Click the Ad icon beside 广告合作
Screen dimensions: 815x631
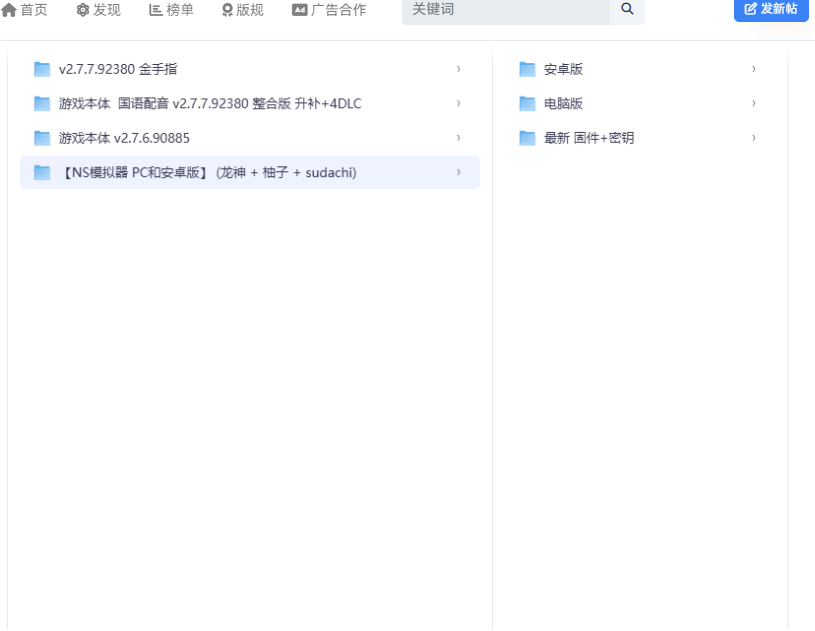(x=299, y=10)
